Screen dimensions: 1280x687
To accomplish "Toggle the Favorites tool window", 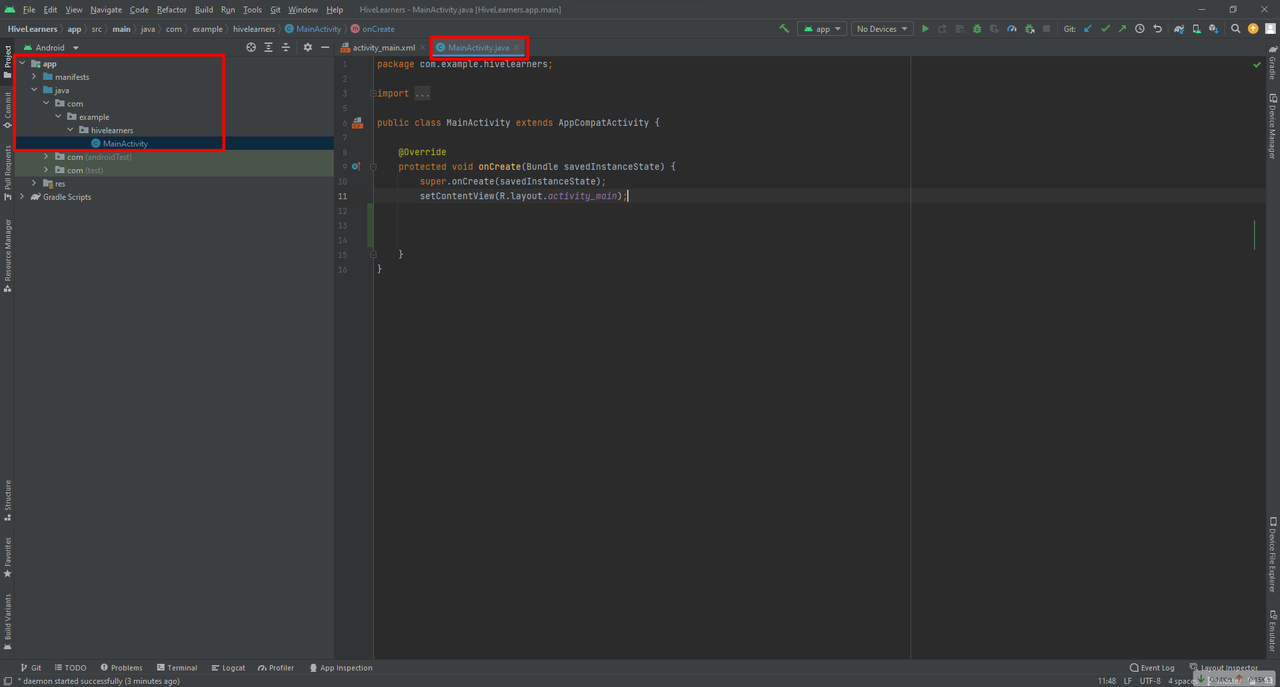I will 7,558.
